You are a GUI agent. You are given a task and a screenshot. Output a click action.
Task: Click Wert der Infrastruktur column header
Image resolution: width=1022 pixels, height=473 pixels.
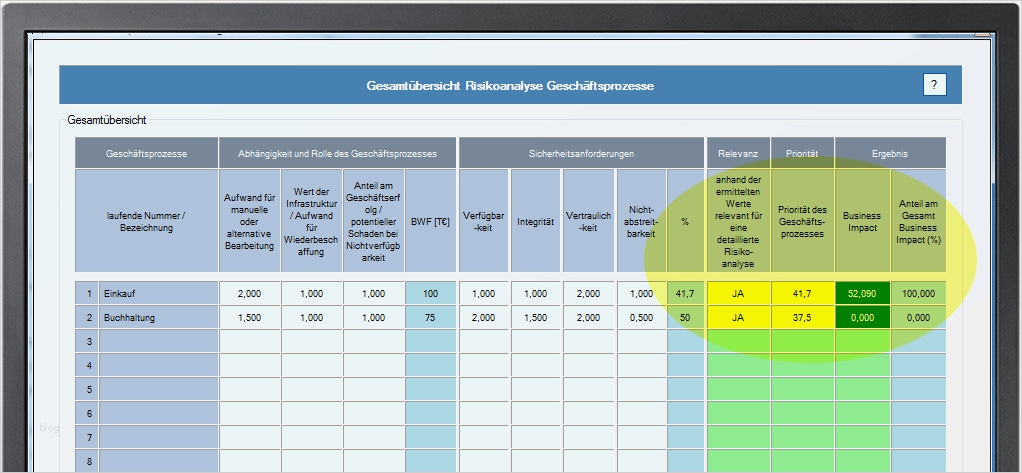(312, 221)
